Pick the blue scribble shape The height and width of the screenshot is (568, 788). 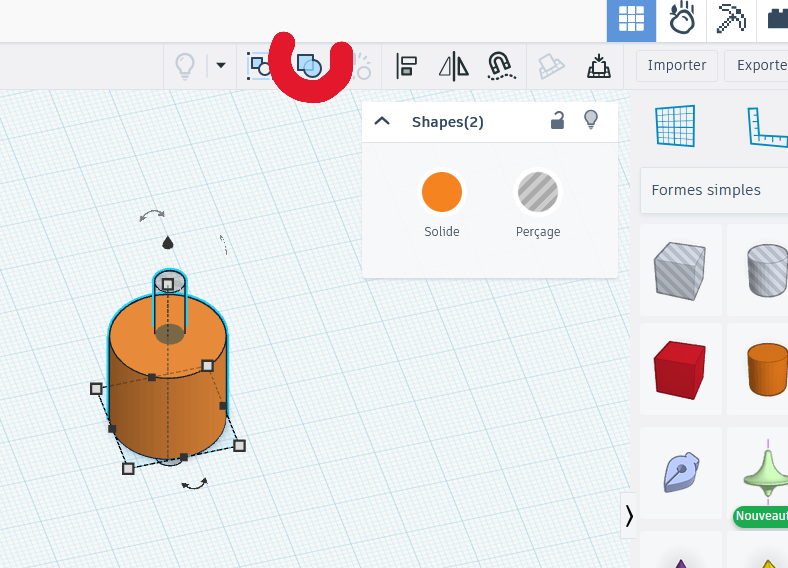(680, 472)
